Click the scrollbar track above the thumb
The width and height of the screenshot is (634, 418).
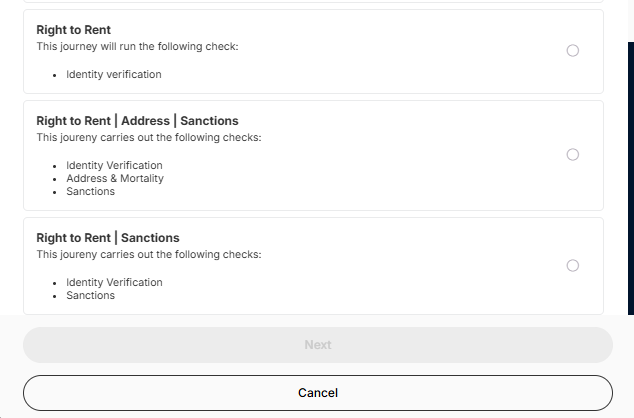(631, 20)
